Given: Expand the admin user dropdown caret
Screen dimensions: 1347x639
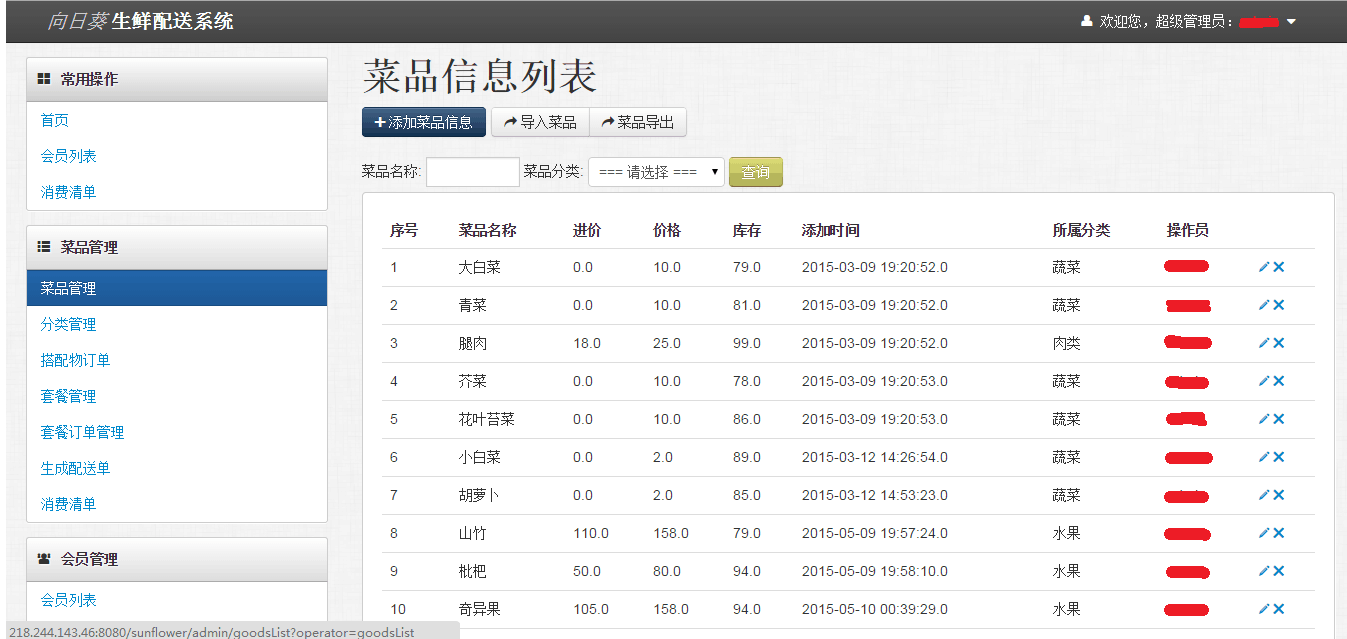Looking at the screenshot, I should [1291, 22].
